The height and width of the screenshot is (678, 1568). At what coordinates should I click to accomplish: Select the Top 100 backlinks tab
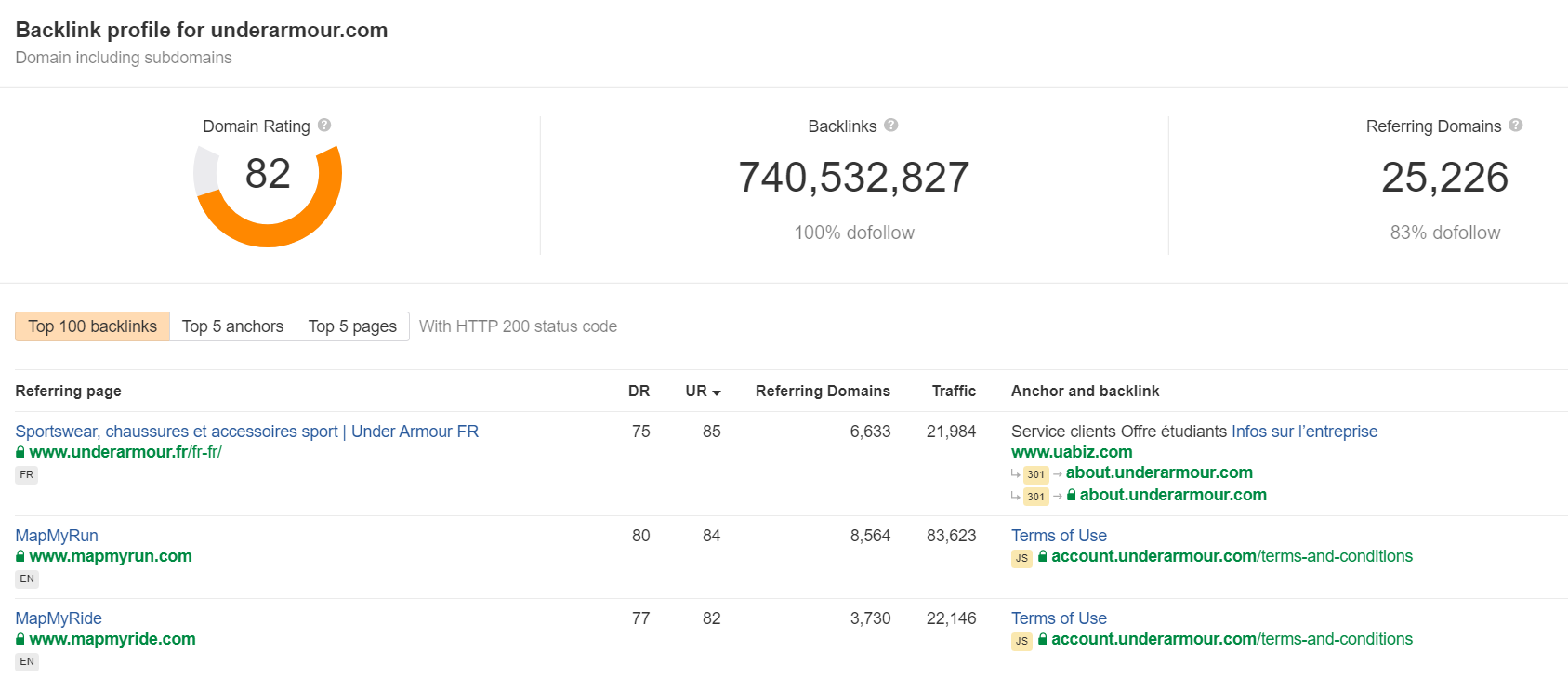[92, 326]
